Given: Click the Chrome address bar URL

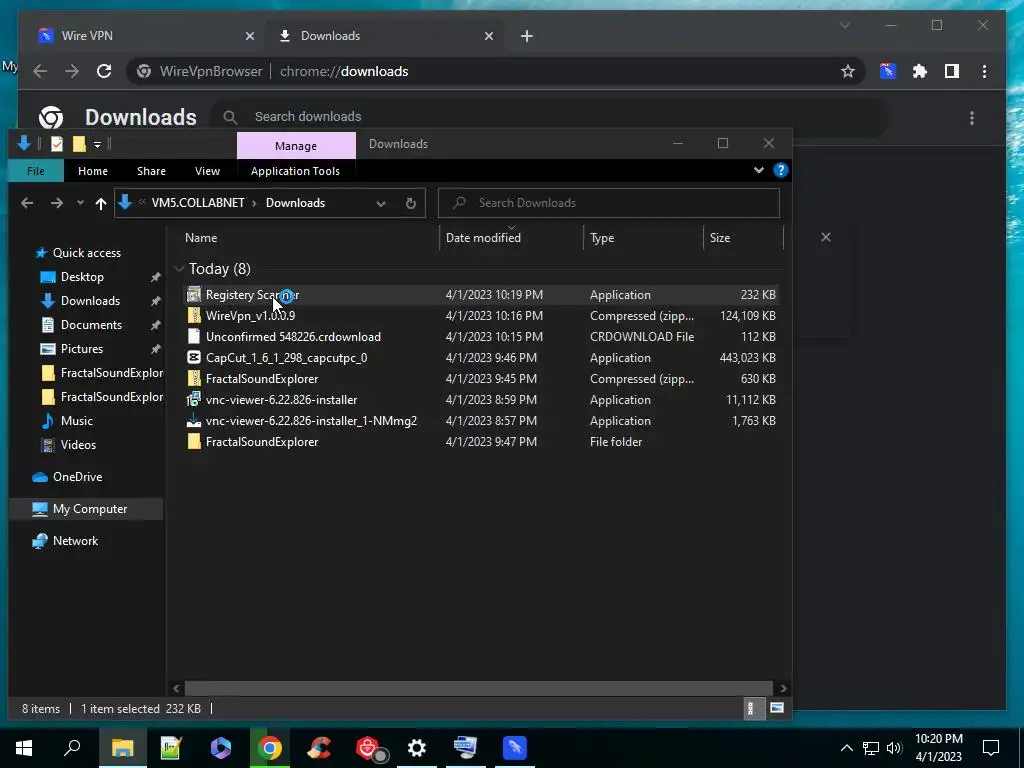Looking at the screenshot, I should [344, 71].
